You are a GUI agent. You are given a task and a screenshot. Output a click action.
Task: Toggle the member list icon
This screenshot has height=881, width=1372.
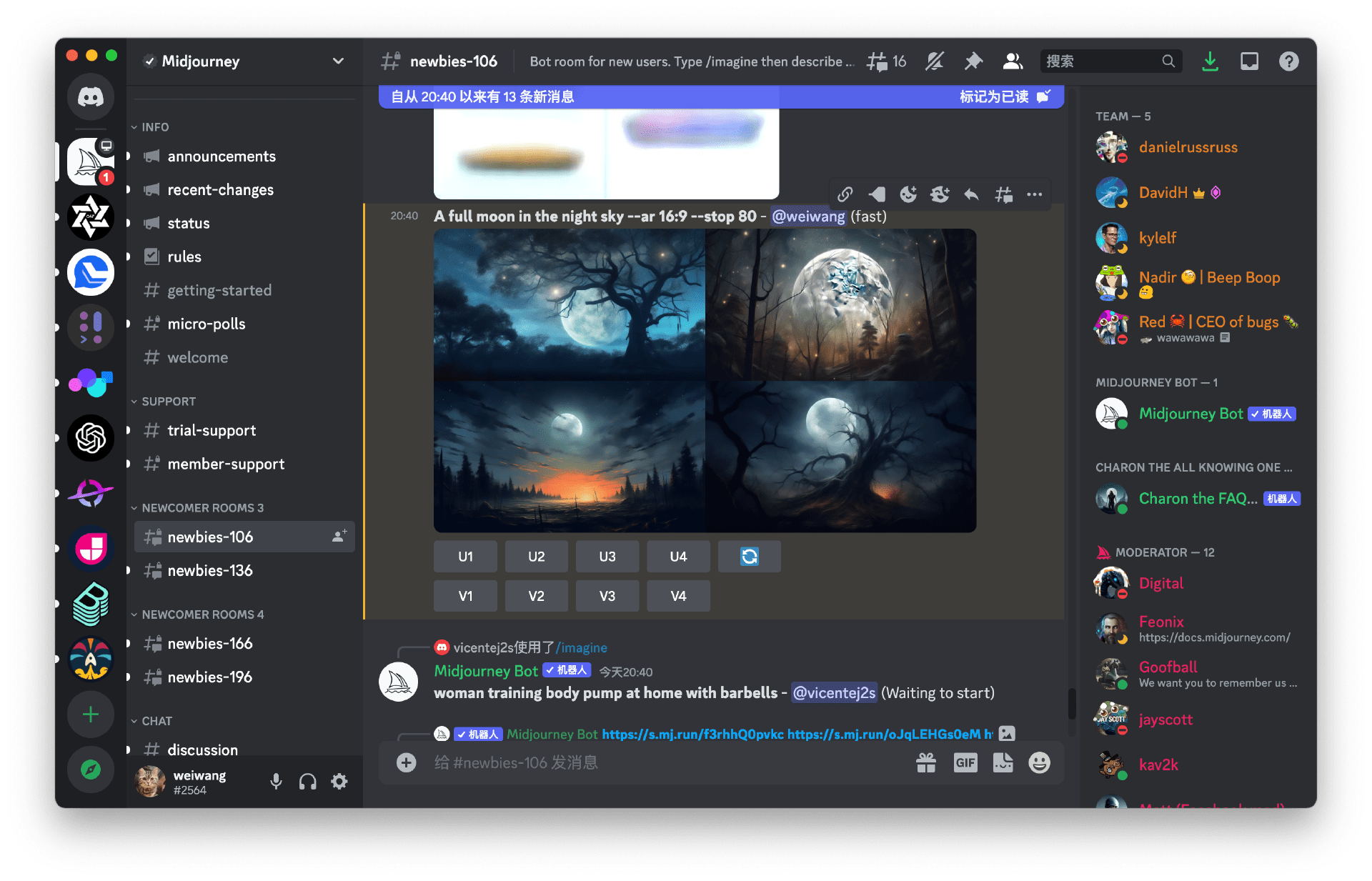[x=1013, y=61]
